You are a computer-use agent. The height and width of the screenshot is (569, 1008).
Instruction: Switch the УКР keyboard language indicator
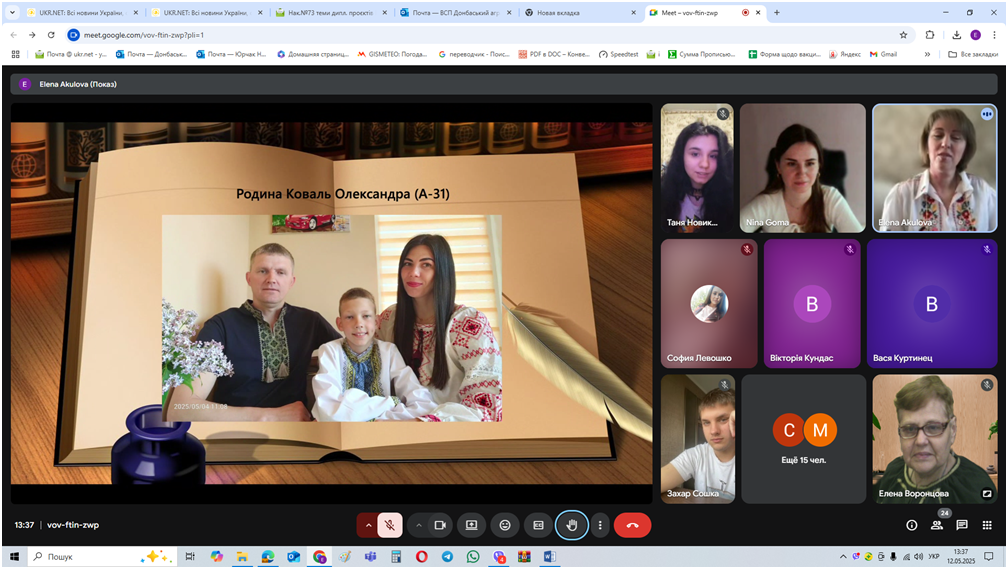[x=933, y=557]
